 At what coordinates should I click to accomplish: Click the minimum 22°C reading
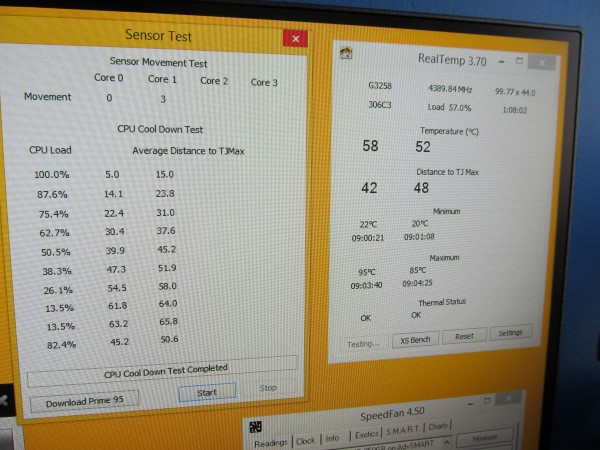[368, 224]
